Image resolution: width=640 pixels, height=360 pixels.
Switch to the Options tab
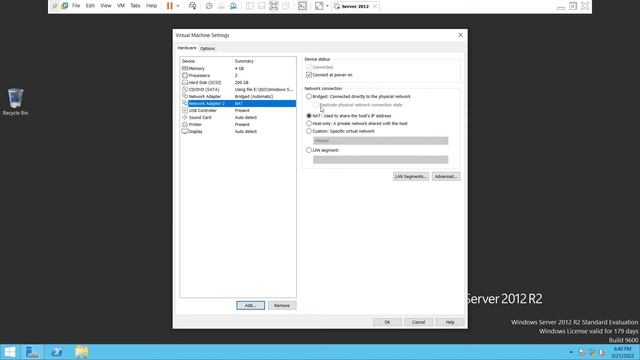click(x=207, y=49)
